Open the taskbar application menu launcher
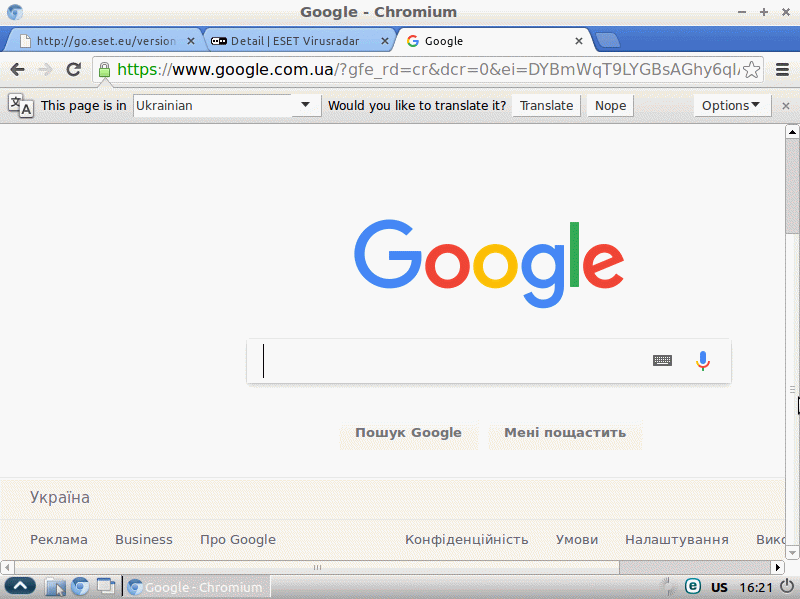 20,587
